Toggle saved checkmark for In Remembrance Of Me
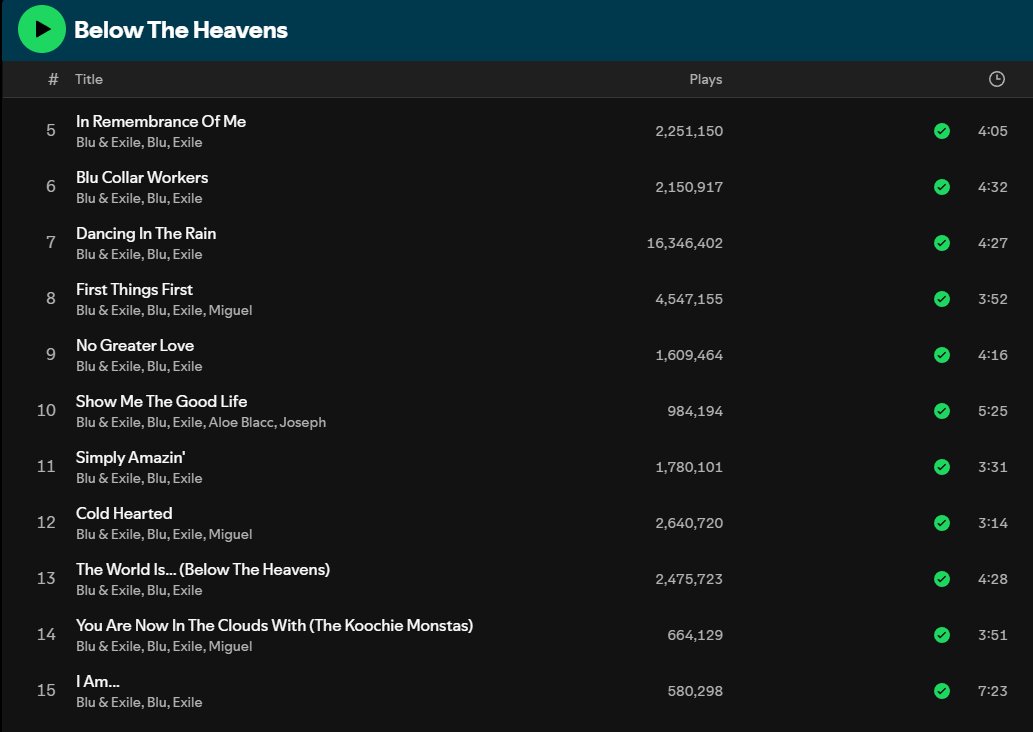 [942, 131]
